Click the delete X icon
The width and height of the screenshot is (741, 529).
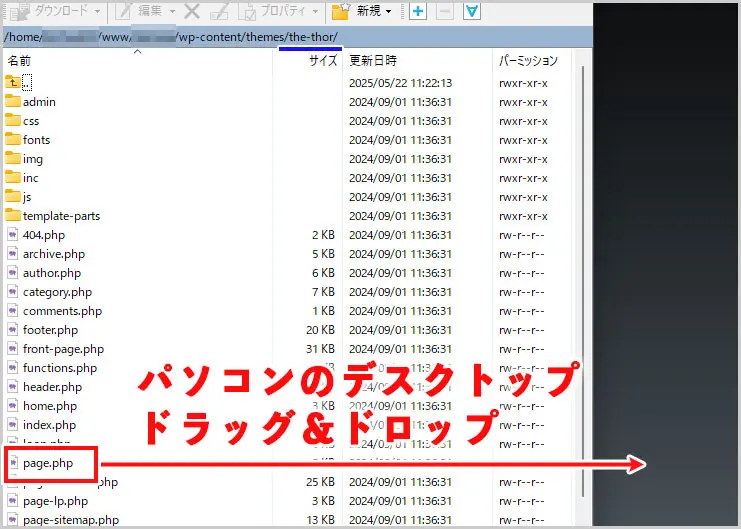click(192, 11)
